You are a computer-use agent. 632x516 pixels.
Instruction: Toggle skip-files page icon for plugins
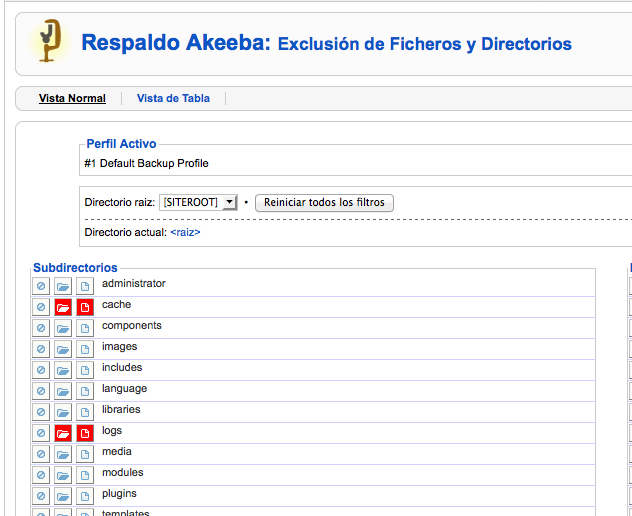click(x=85, y=496)
